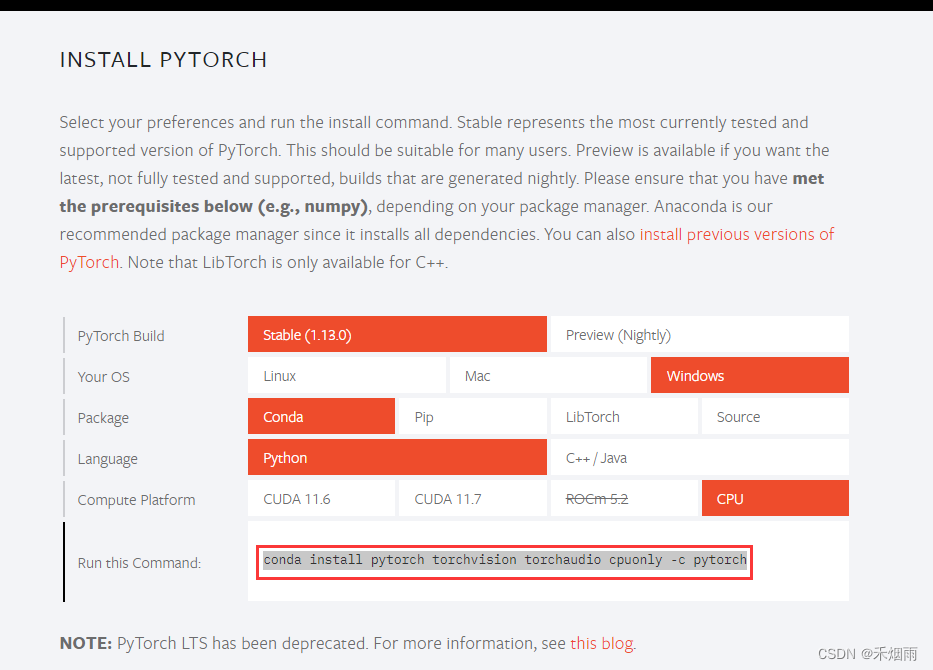Click the 'Compute Platform' row label

click(136, 500)
